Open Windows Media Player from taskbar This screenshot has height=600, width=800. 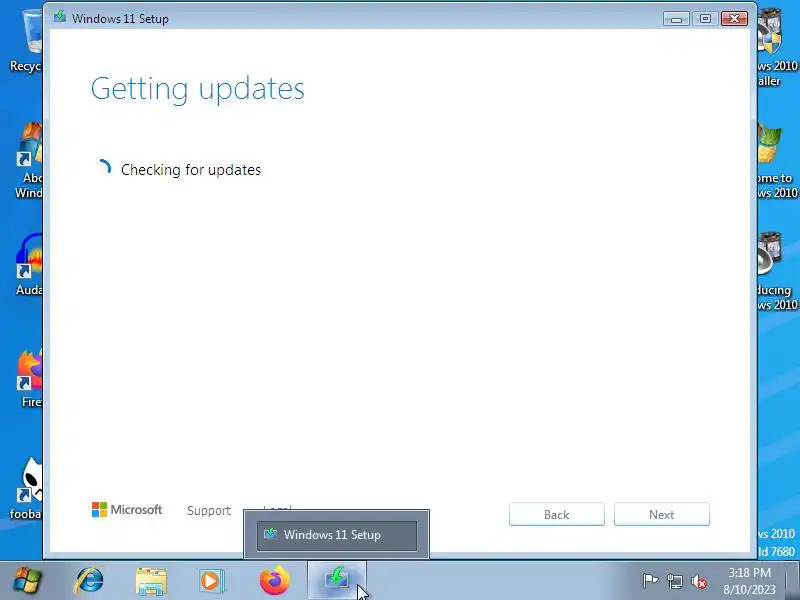tap(211, 581)
